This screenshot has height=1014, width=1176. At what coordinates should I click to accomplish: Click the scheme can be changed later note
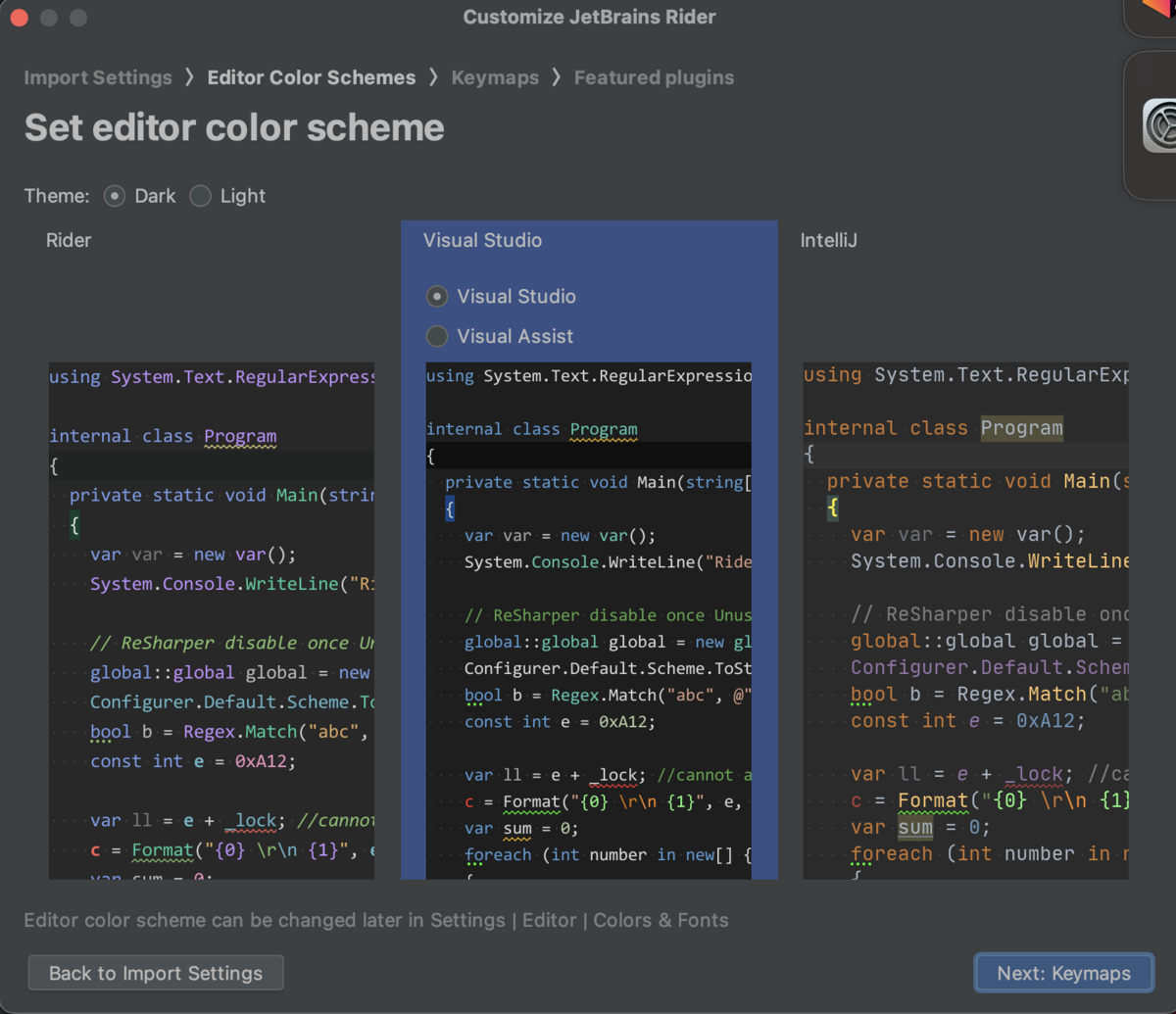pyautogui.click(x=376, y=920)
